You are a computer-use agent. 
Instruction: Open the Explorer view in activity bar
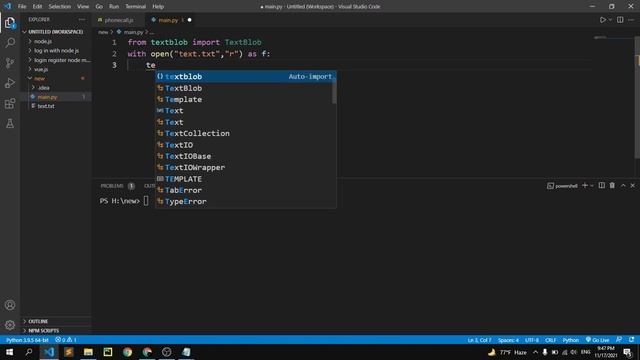point(10,23)
